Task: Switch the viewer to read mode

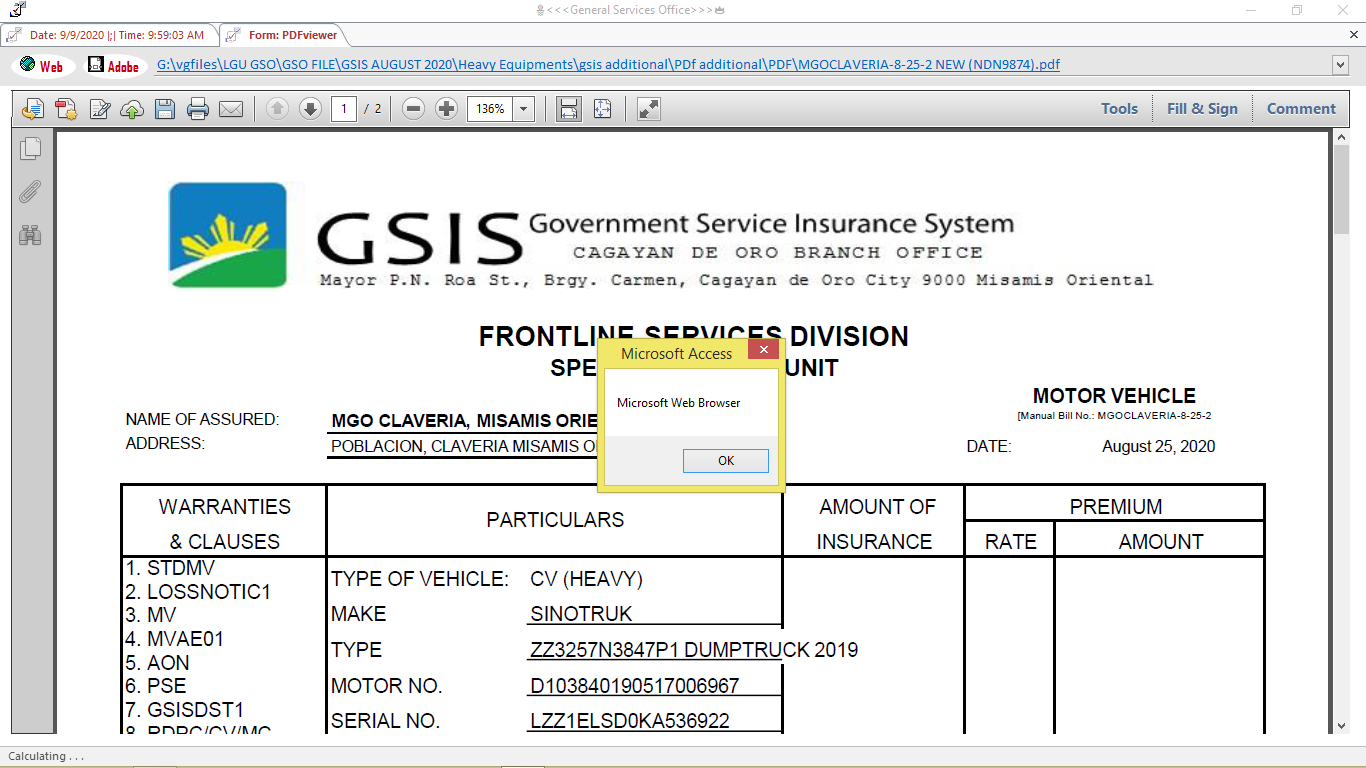Action: (x=649, y=109)
